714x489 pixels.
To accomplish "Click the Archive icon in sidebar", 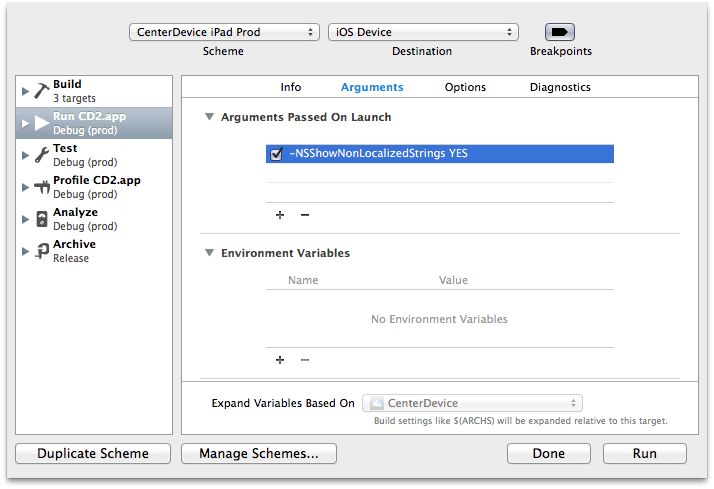I will pos(42,251).
